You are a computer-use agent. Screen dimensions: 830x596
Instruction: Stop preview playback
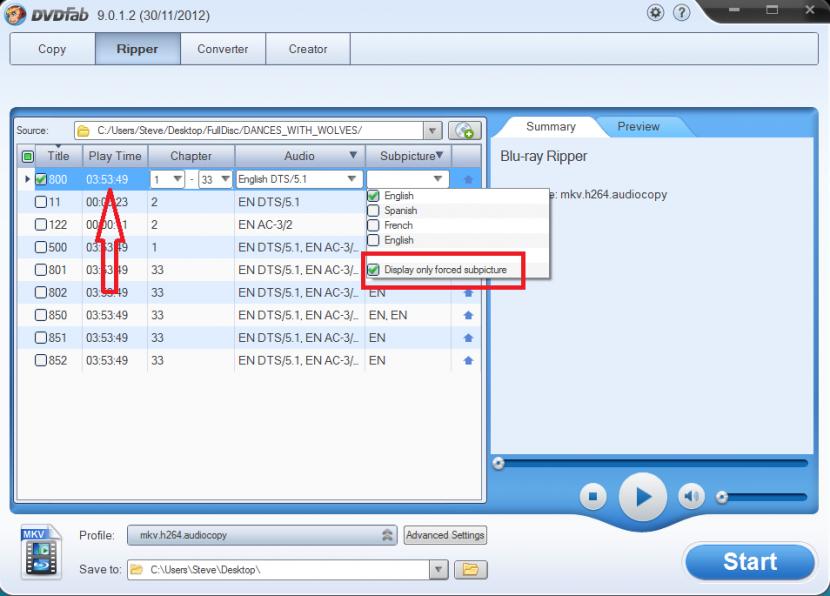[593, 496]
